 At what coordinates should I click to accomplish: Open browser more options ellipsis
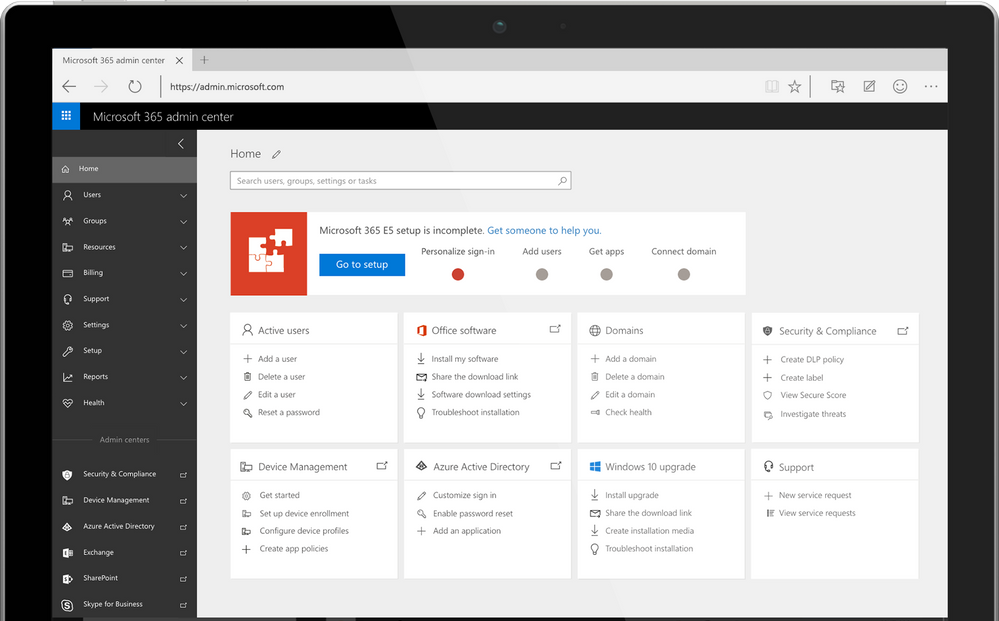(931, 86)
